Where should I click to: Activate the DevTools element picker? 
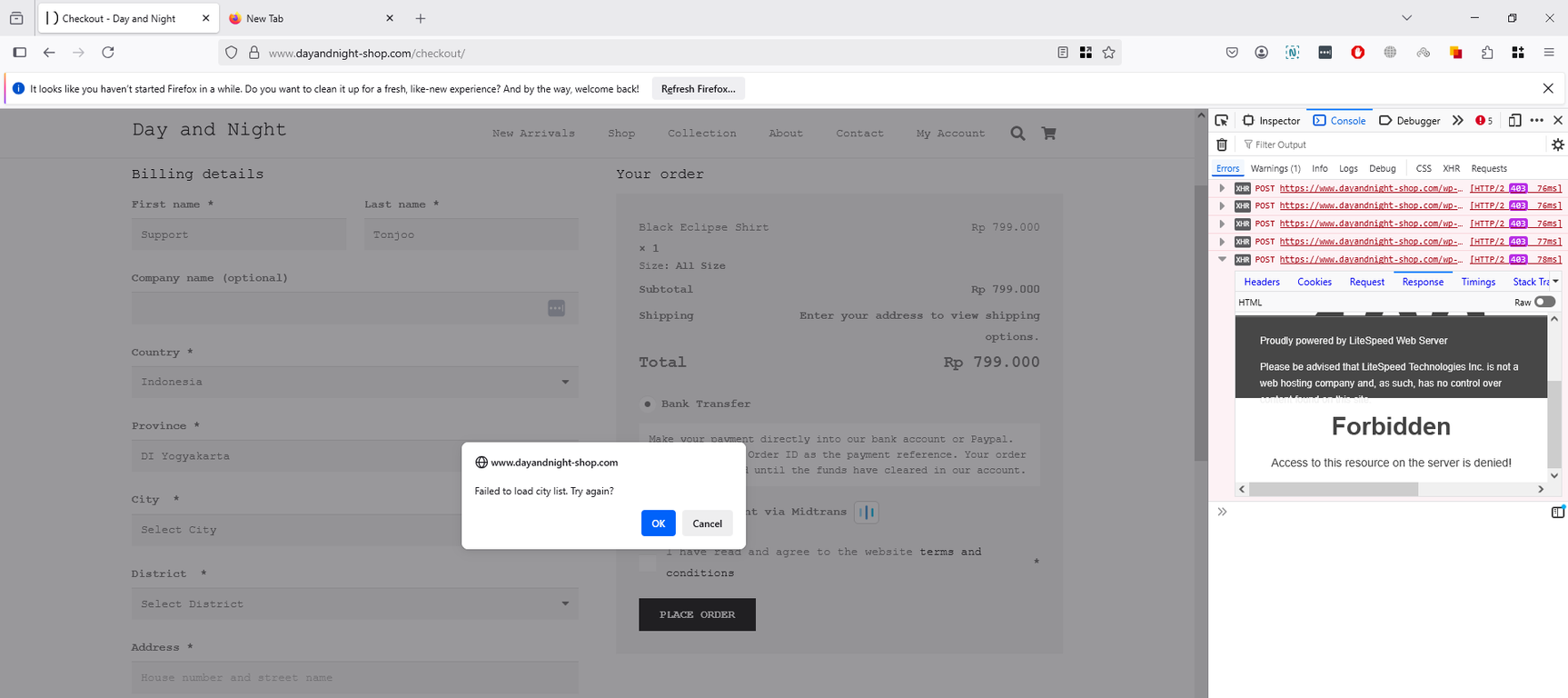pyautogui.click(x=1222, y=120)
